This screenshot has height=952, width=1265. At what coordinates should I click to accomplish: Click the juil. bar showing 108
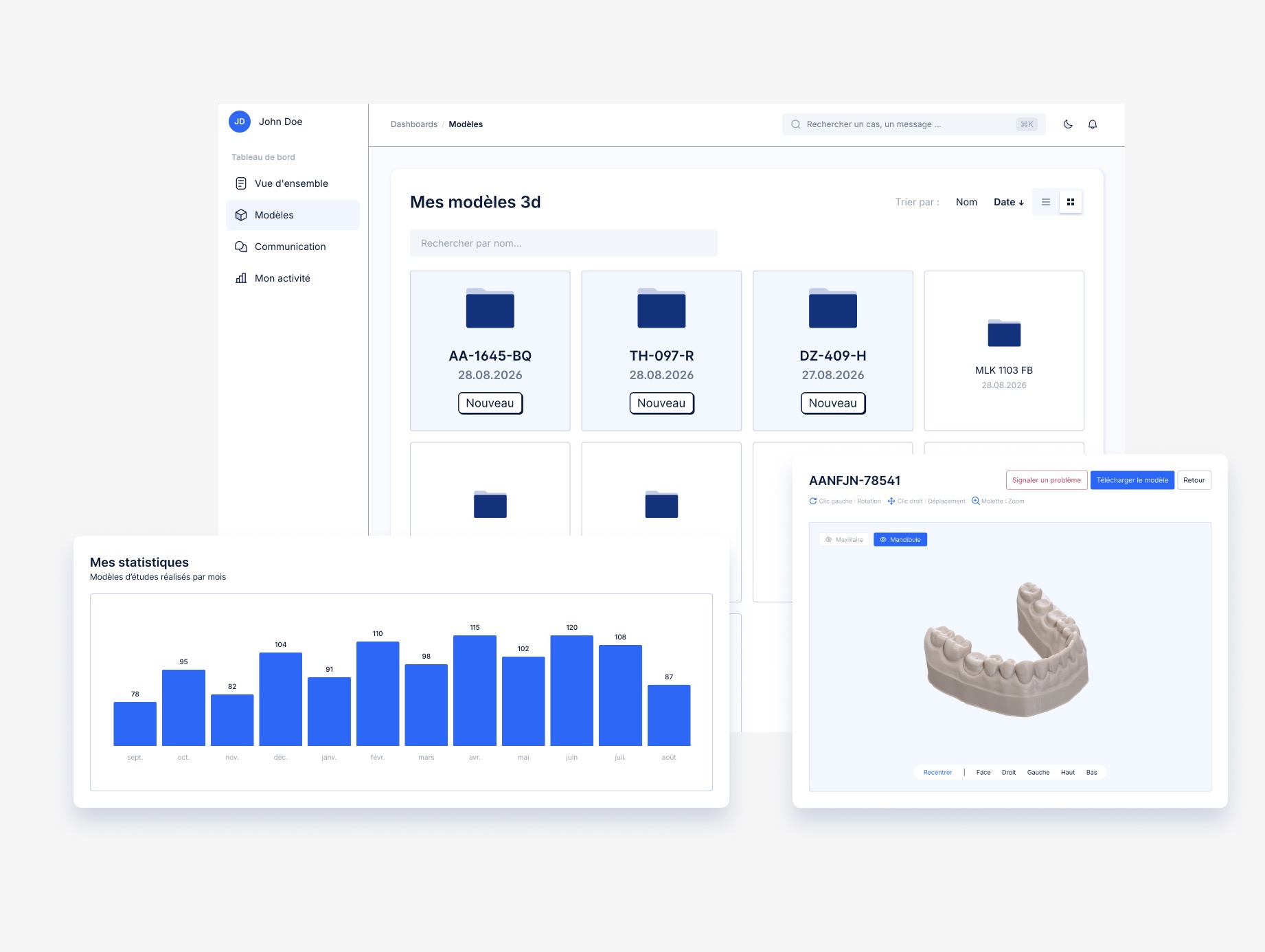pyautogui.click(x=620, y=695)
